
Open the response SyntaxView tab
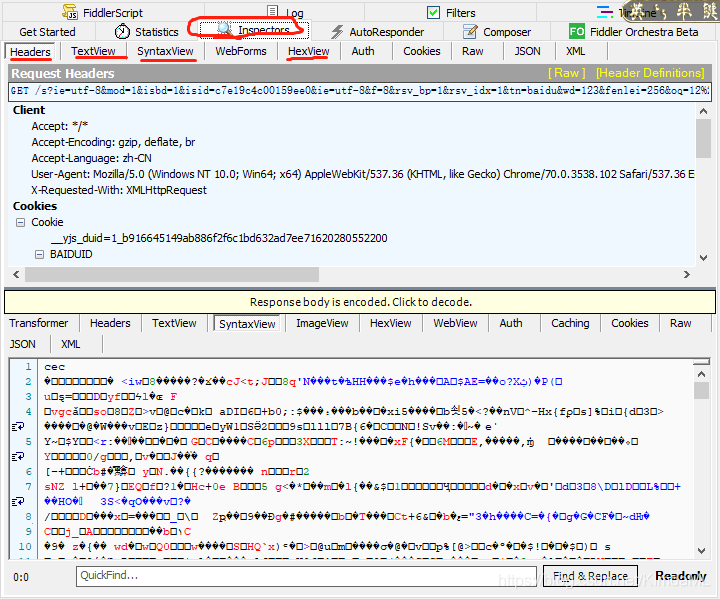247,324
